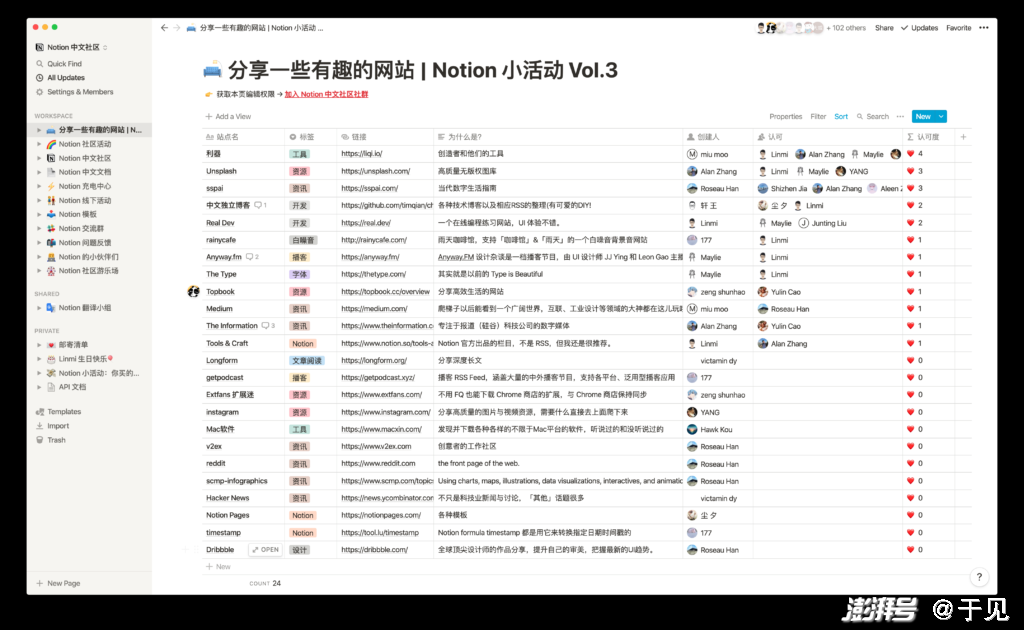The height and width of the screenshot is (630, 1024).
Task: Open Import from the sidebar
Action: (58, 426)
